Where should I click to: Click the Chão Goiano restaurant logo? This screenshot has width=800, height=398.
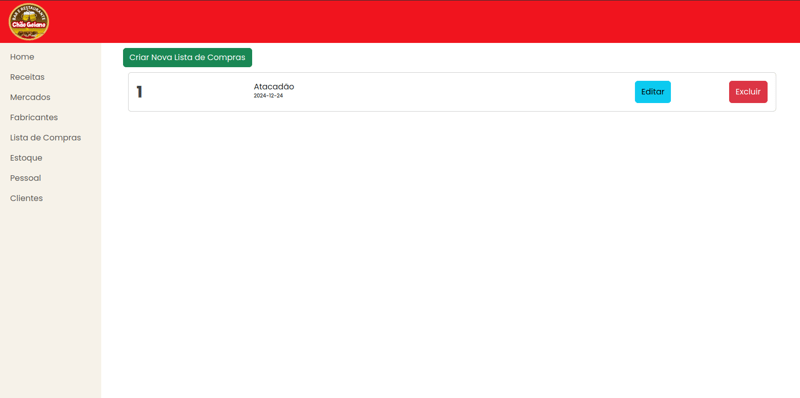click(x=29, y=22)
